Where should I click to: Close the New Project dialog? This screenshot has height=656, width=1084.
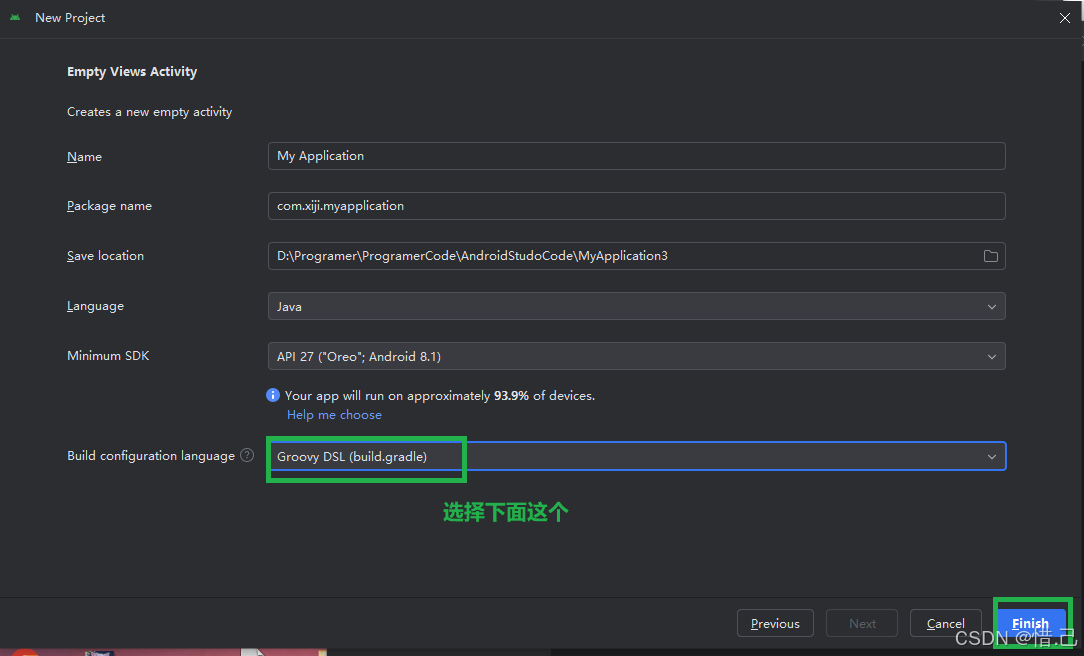coord(1065,18)
